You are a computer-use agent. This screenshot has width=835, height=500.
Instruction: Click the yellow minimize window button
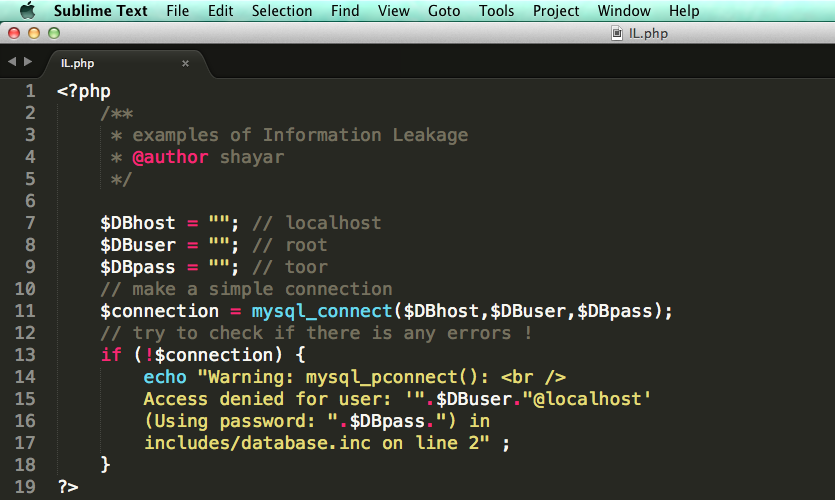(x=34, y=33)
